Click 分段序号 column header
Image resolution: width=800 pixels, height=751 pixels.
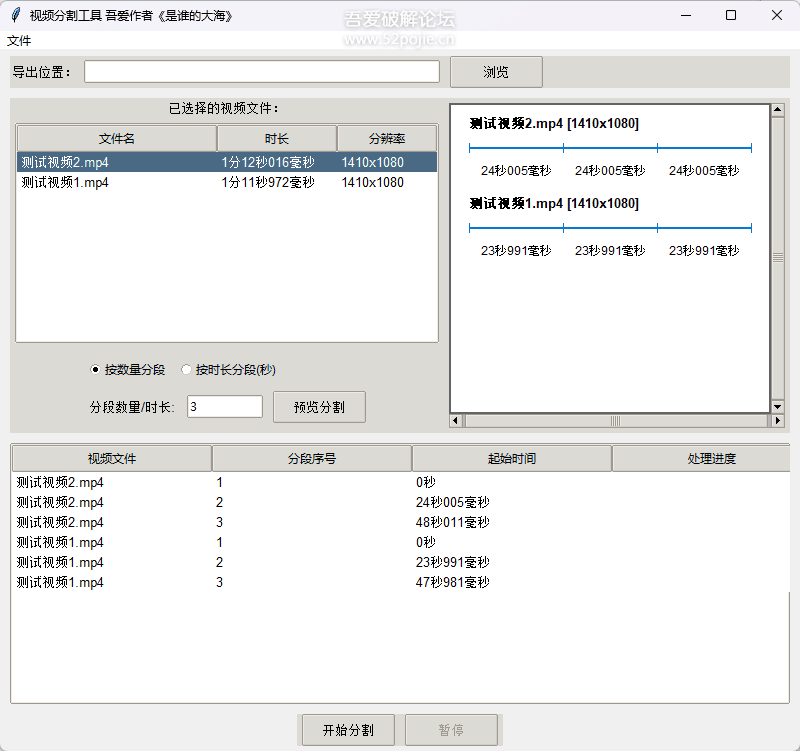coord(312,459)
